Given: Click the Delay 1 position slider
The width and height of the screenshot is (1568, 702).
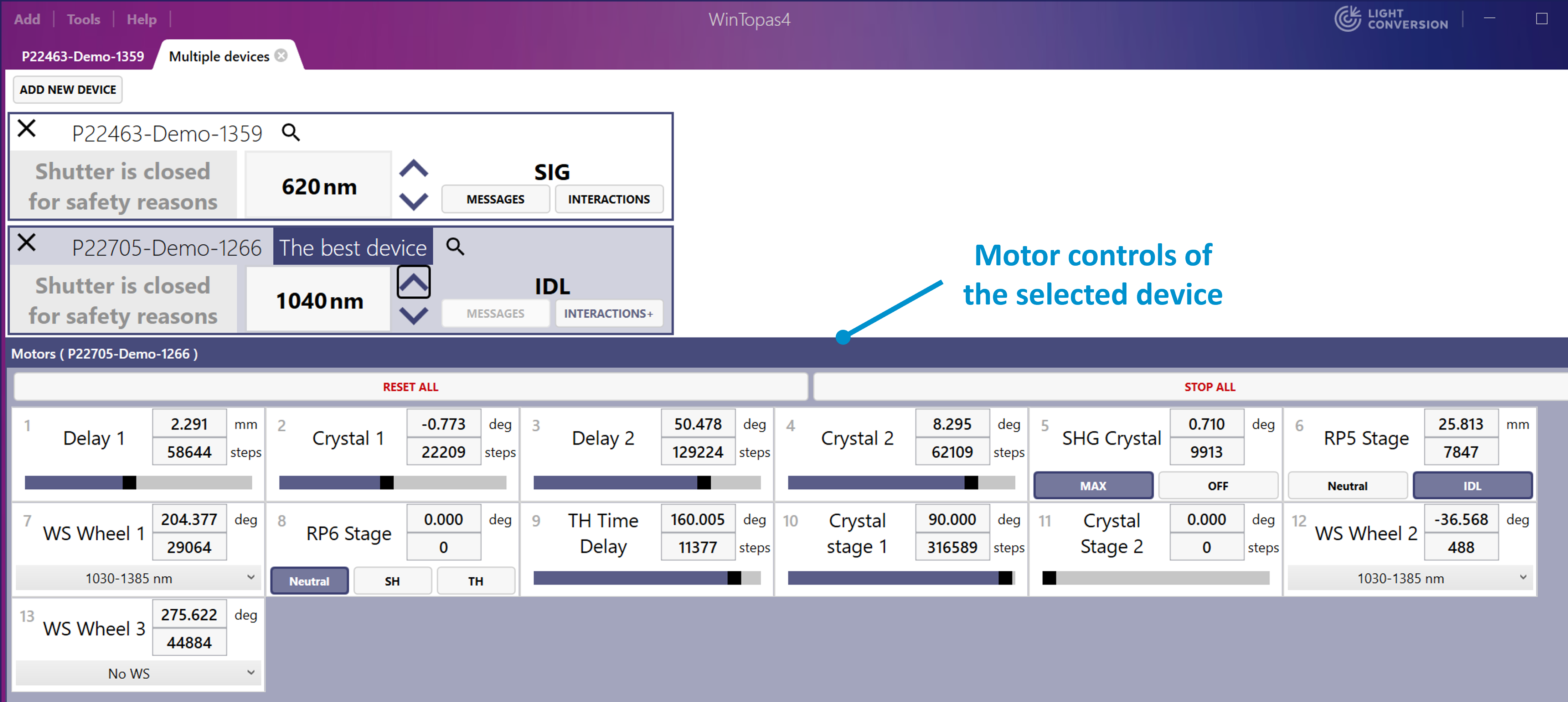Looking at the screenshot, I should tap(138, 482).
